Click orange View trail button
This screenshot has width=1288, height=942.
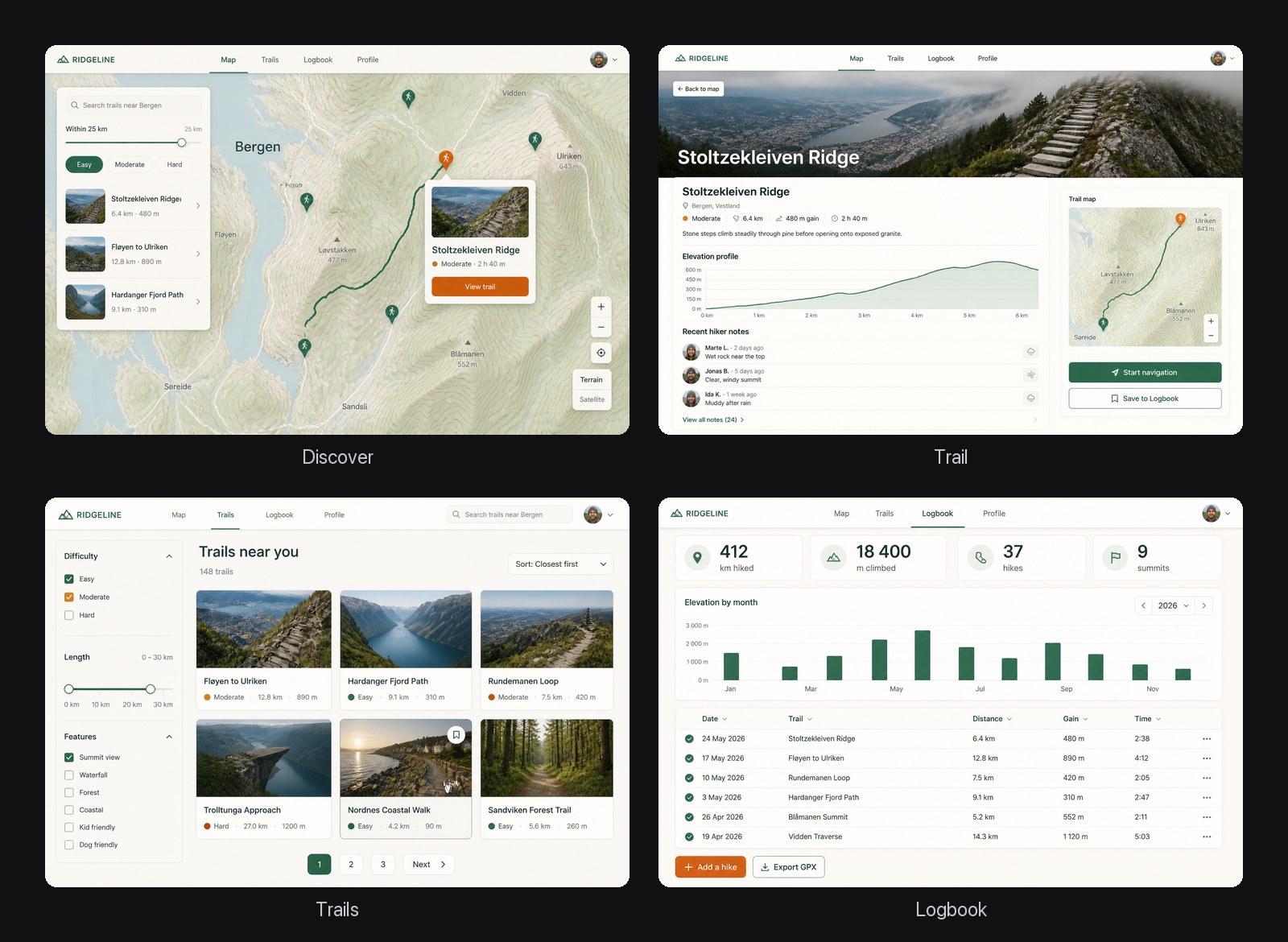480,287
